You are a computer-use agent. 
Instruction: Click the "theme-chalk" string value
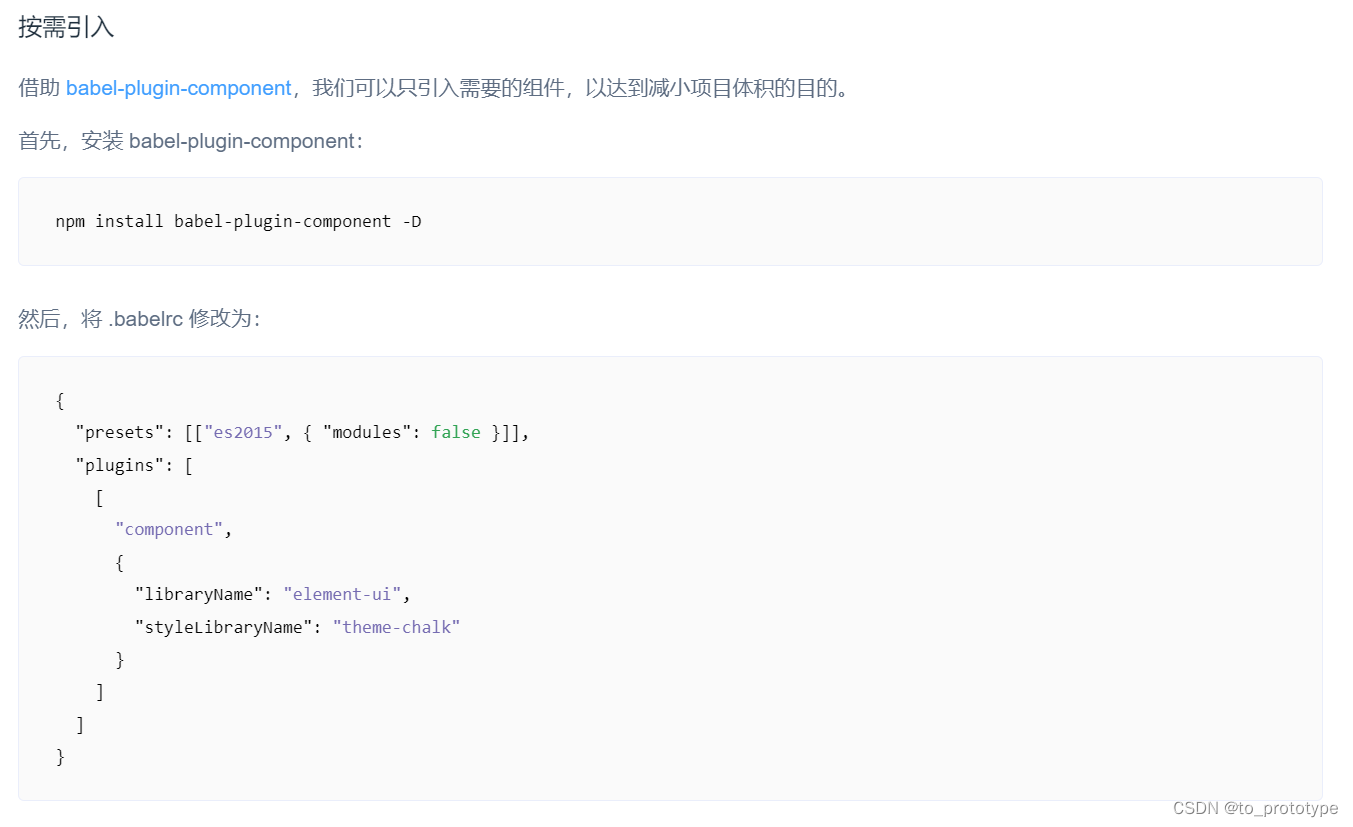click(396, 627)
